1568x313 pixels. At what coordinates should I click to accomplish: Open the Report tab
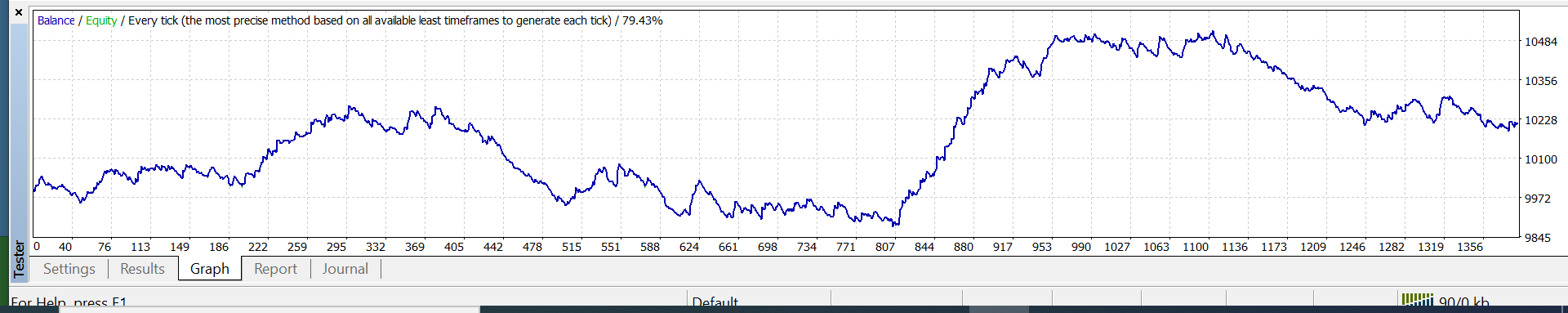tap(275, 269)
